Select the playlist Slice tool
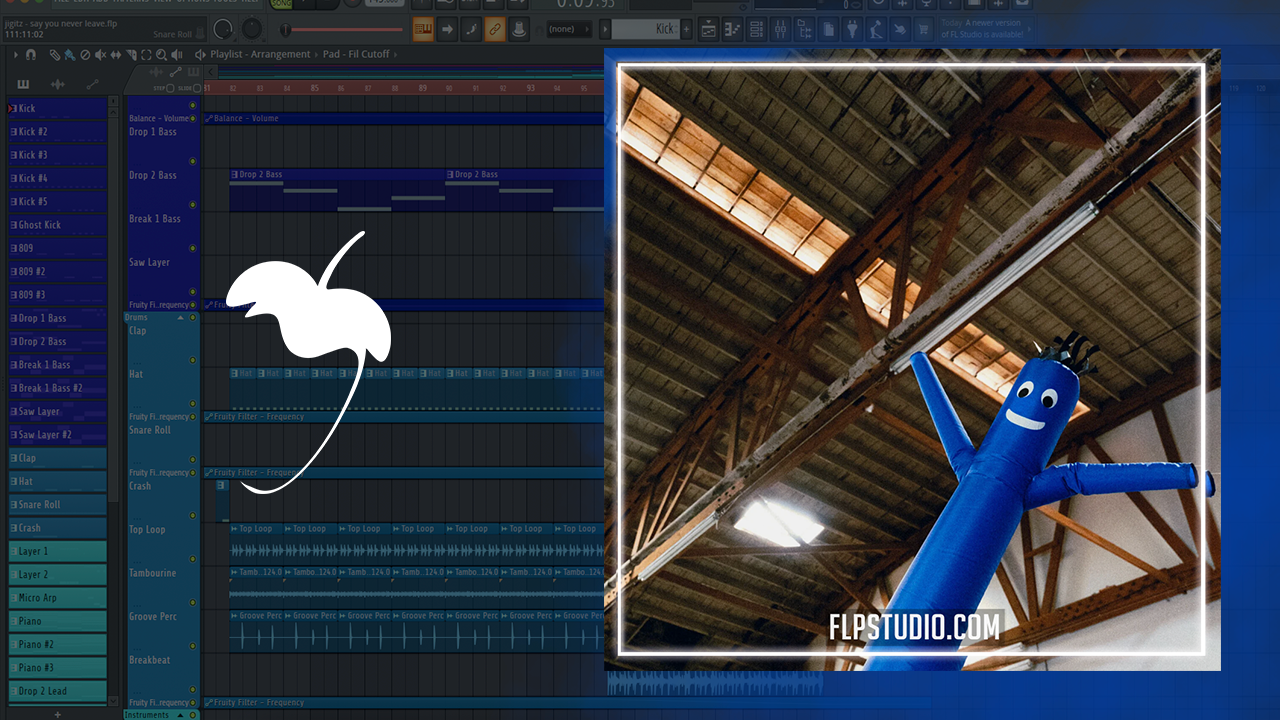Viewport: 1280px width, 720px height. (132, 55)
